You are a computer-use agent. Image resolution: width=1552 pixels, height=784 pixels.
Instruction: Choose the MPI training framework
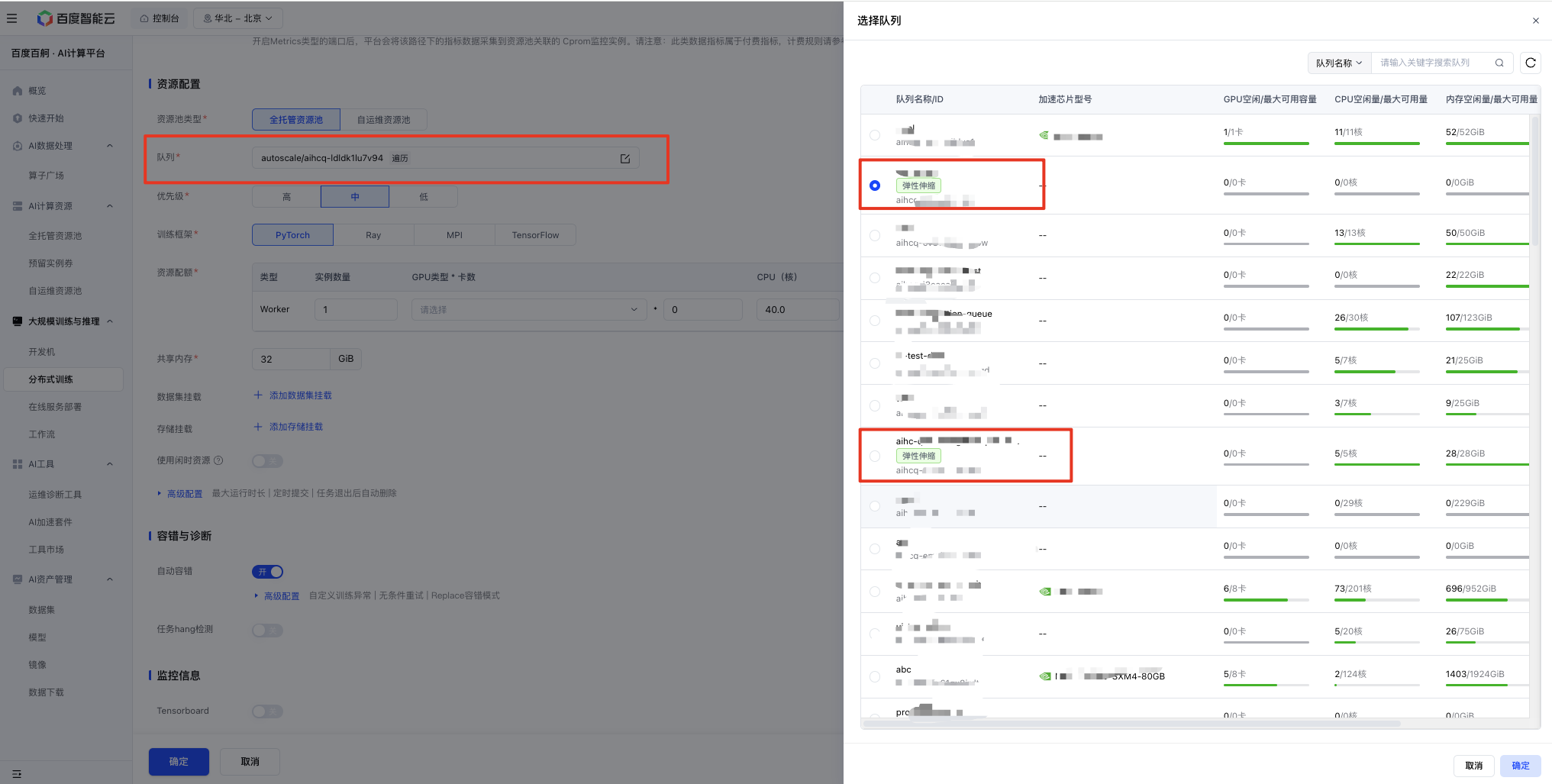(x=455, y=235)
